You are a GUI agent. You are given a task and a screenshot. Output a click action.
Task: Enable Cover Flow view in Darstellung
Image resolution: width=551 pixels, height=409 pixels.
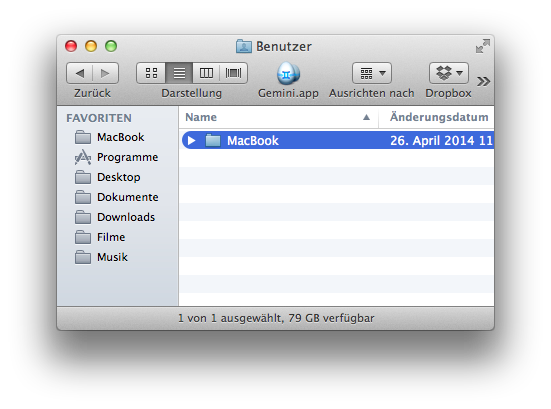[x=234, y=73]
